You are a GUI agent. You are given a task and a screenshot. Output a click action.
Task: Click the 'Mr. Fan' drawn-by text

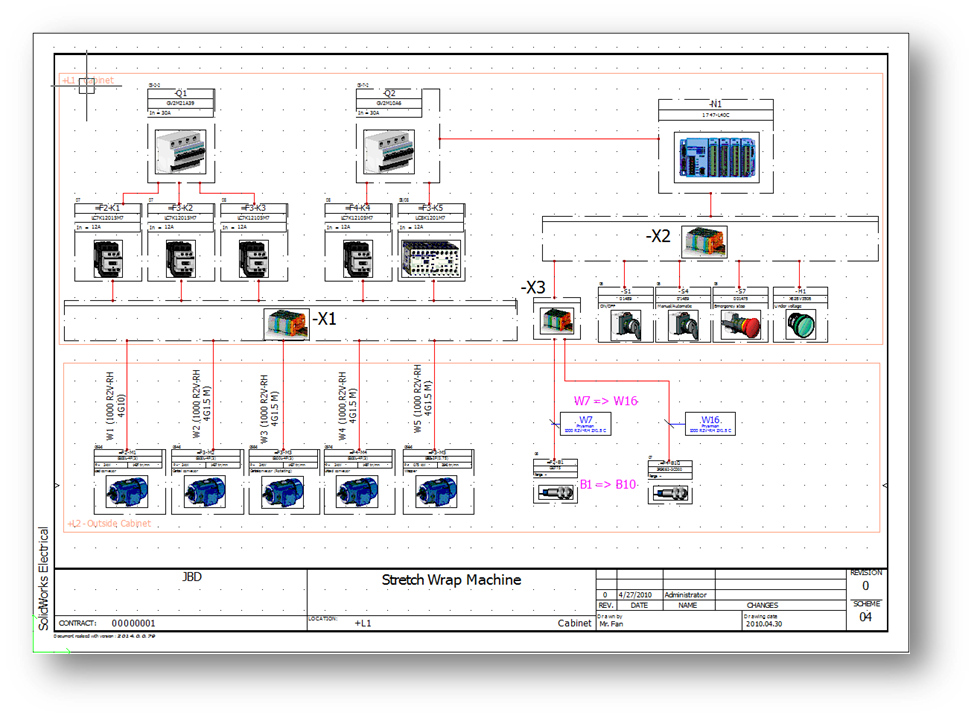611,624
